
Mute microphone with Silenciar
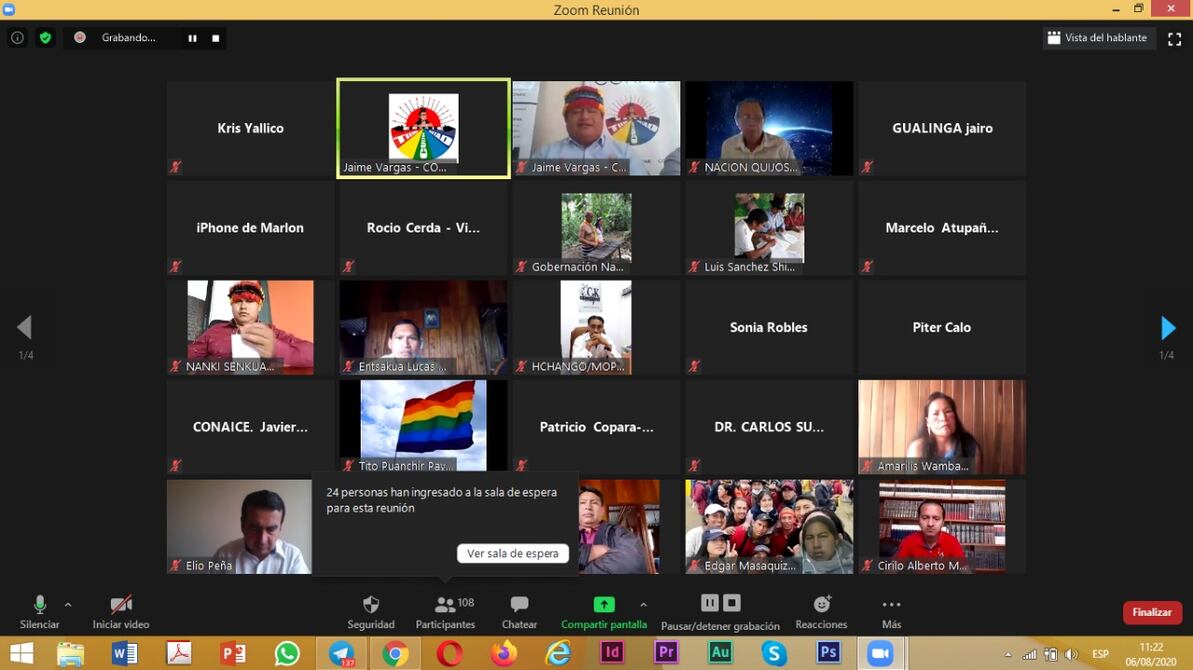(40, 612)
